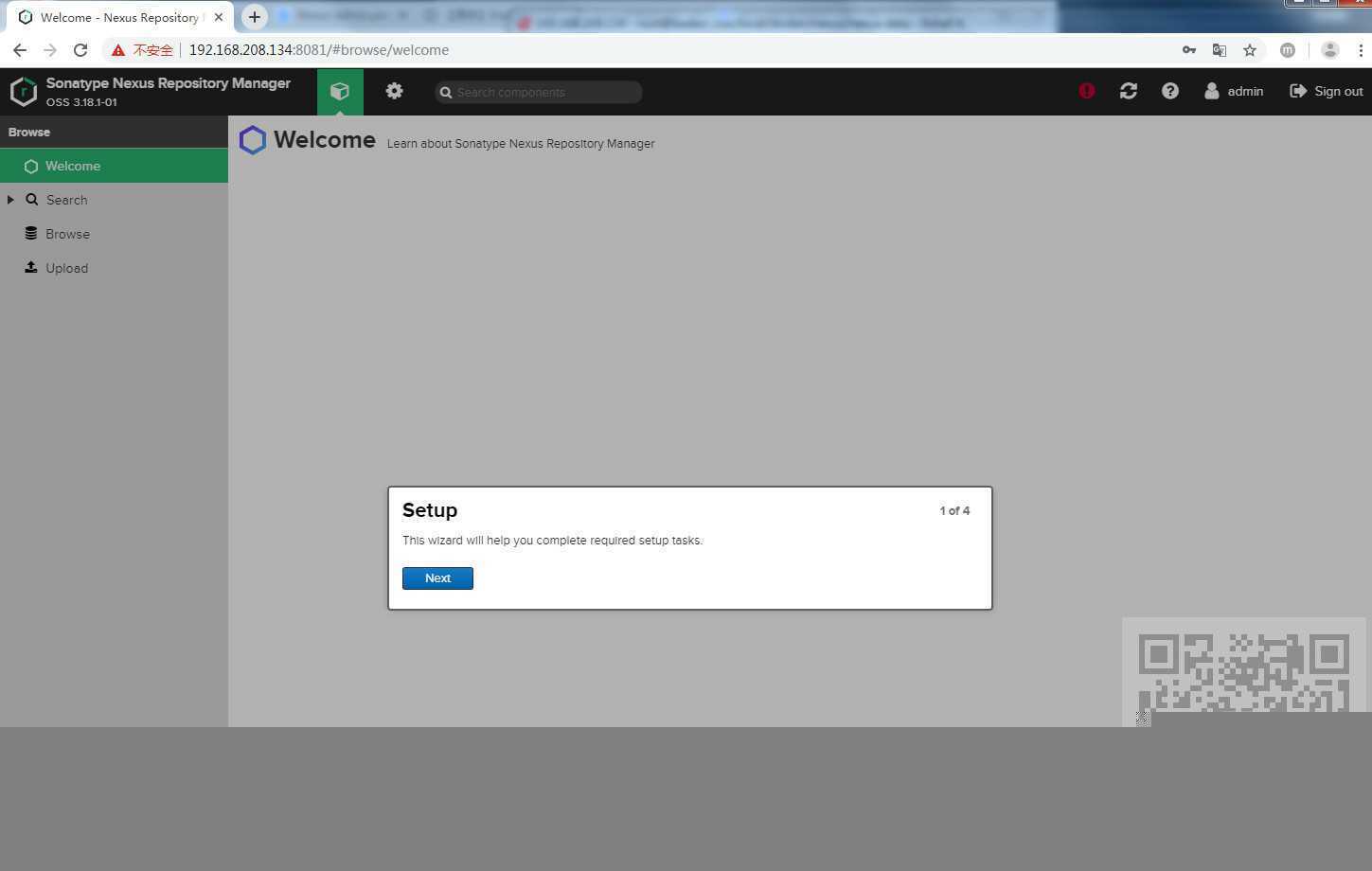Image resolution: width=1372 pixels, height=871 pixels.
Task: Open the Browse cube icon in header
Action: (x=340, y=92)
